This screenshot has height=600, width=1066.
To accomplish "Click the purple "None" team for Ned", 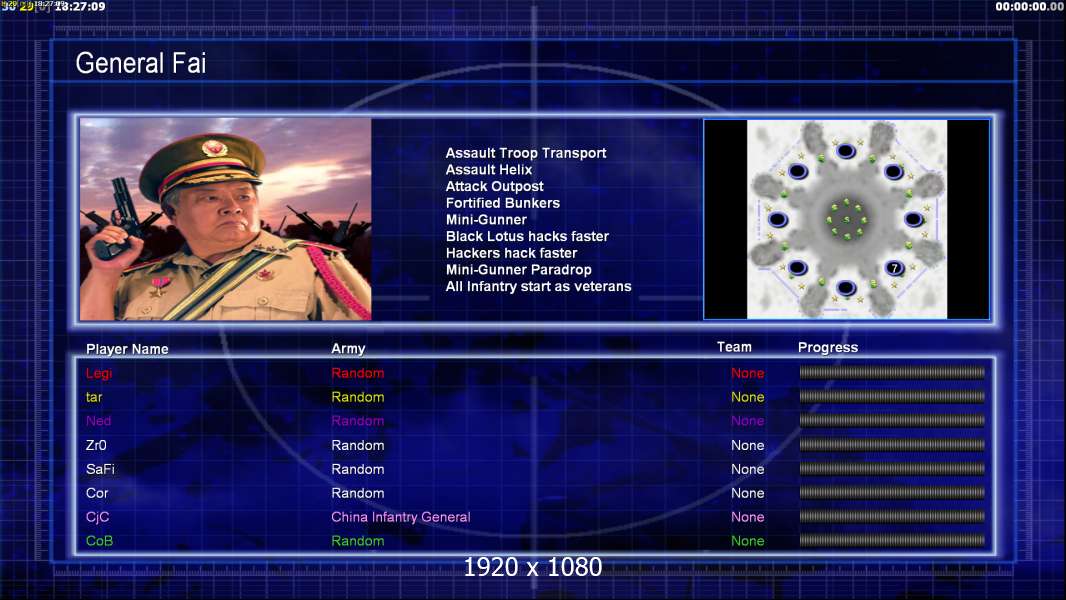I will [x=747, y=421].
